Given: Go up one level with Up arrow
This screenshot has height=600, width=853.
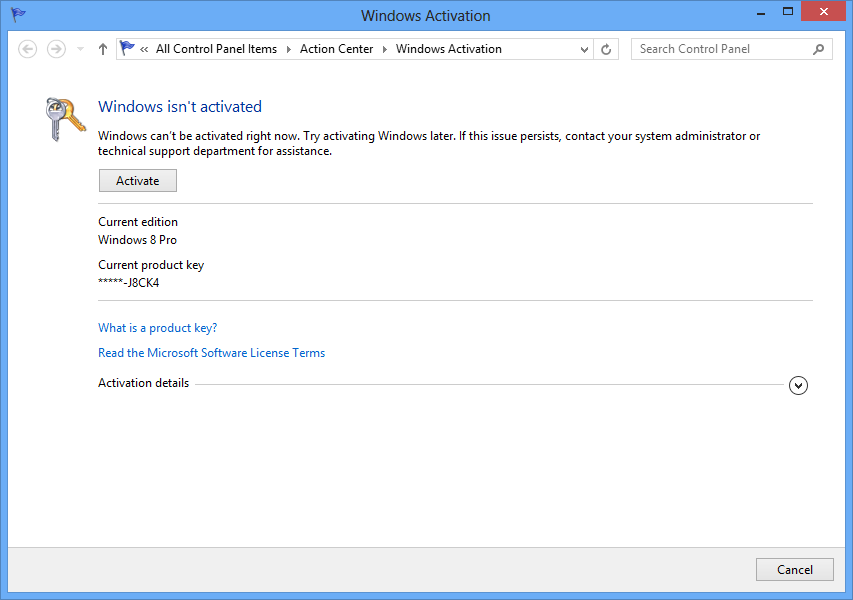Looking at the screenshot, I should 102,49.
